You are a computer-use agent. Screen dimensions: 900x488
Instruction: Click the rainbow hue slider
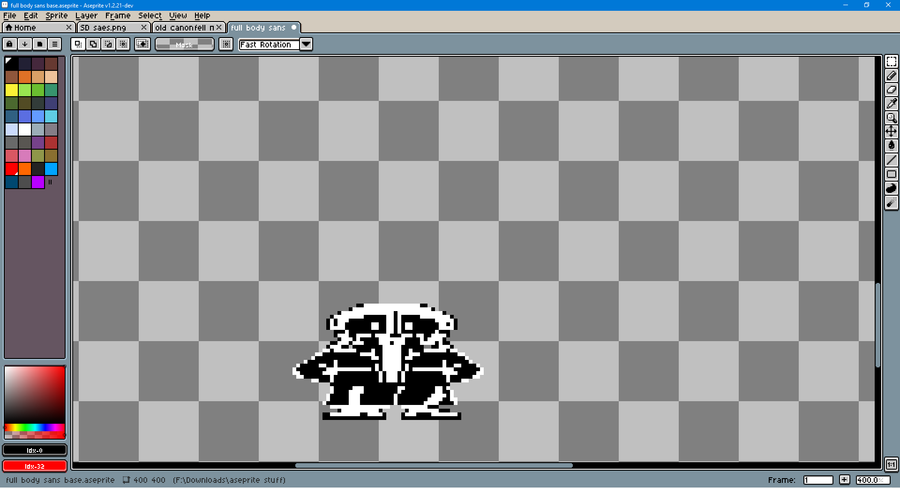tap(34, 428)
